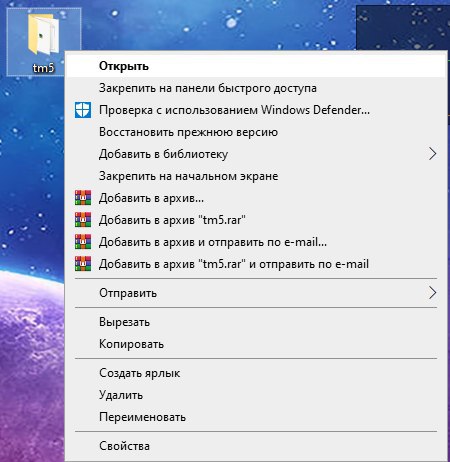Click WinRAR icon beside '"tm5.rar" и отправить по e-mail'
Viewport: 450px width, 462px height.
[83, 264]
